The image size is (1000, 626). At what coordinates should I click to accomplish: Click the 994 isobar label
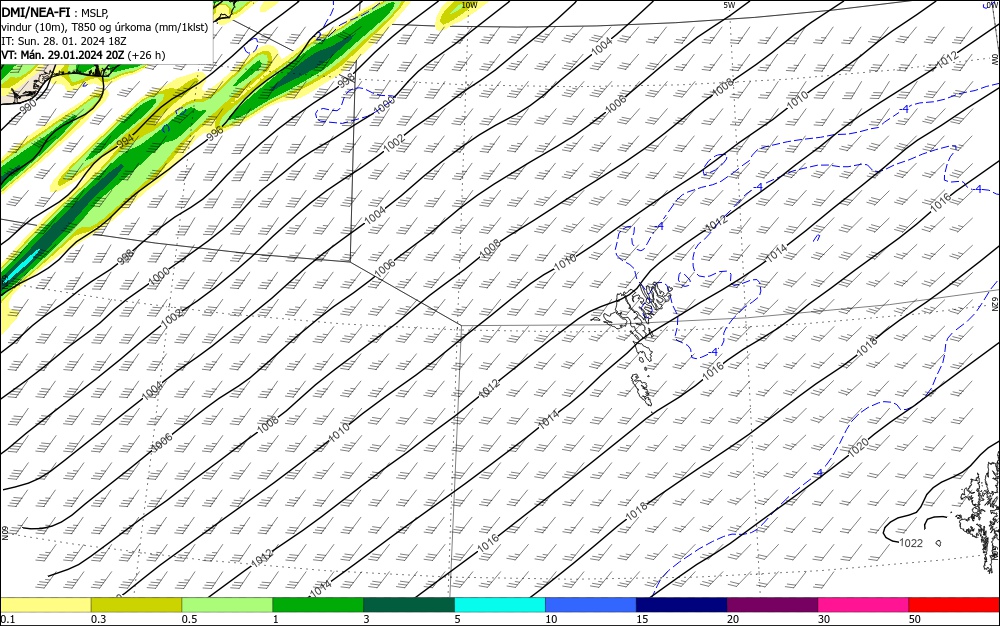point(126,142)
